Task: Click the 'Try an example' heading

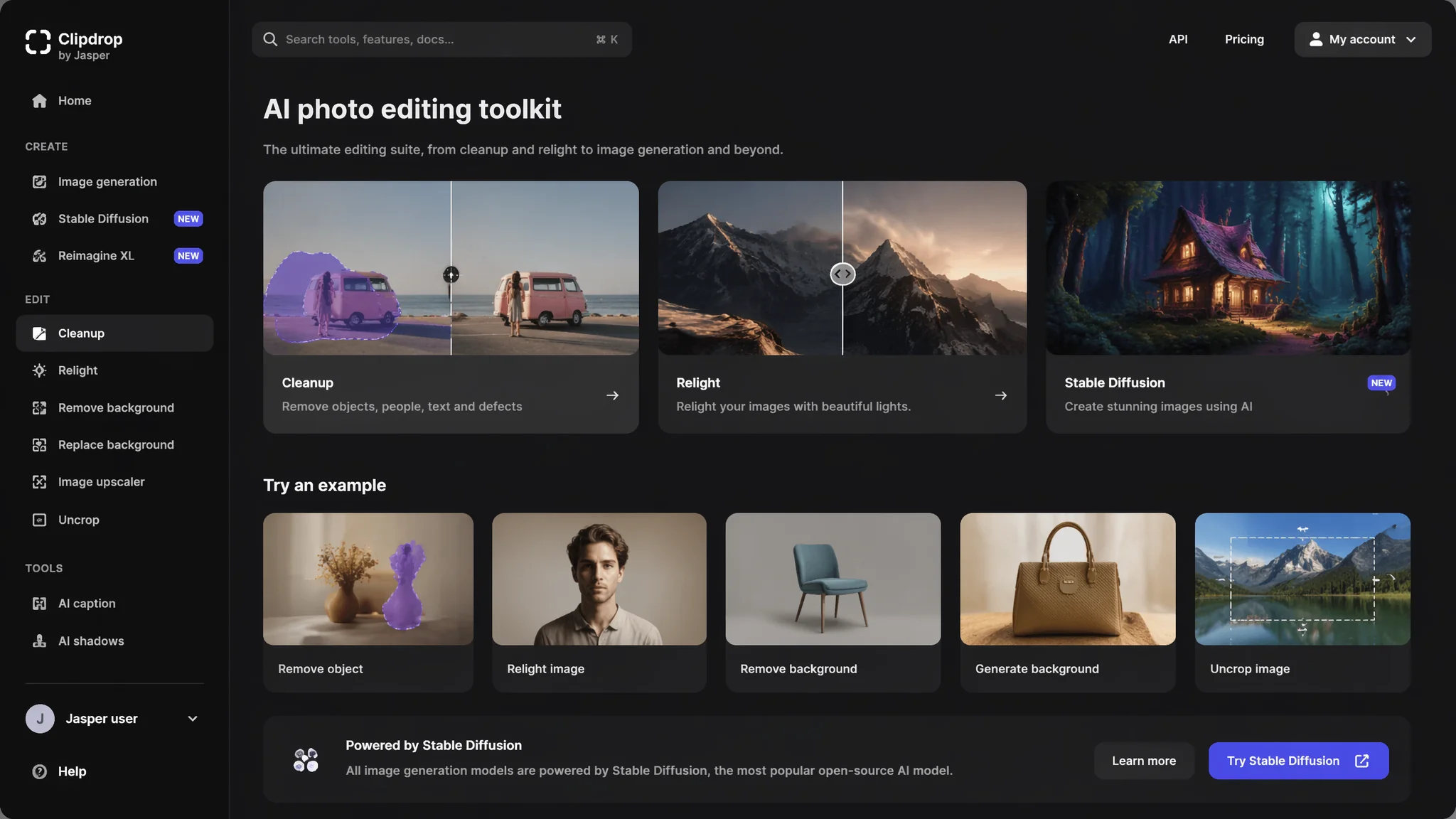Action: click(325, 486)
